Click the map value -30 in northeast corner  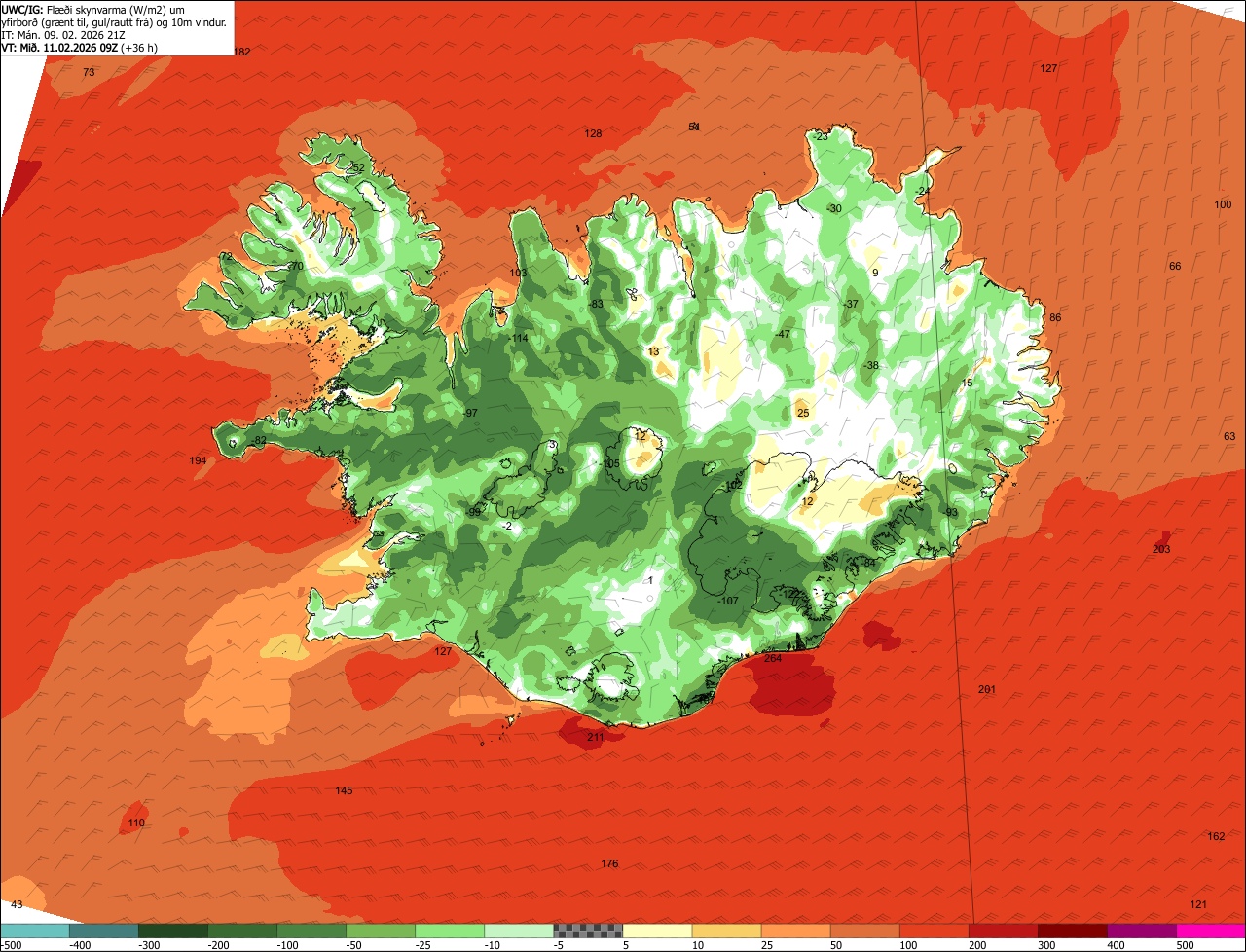(833, 209)
